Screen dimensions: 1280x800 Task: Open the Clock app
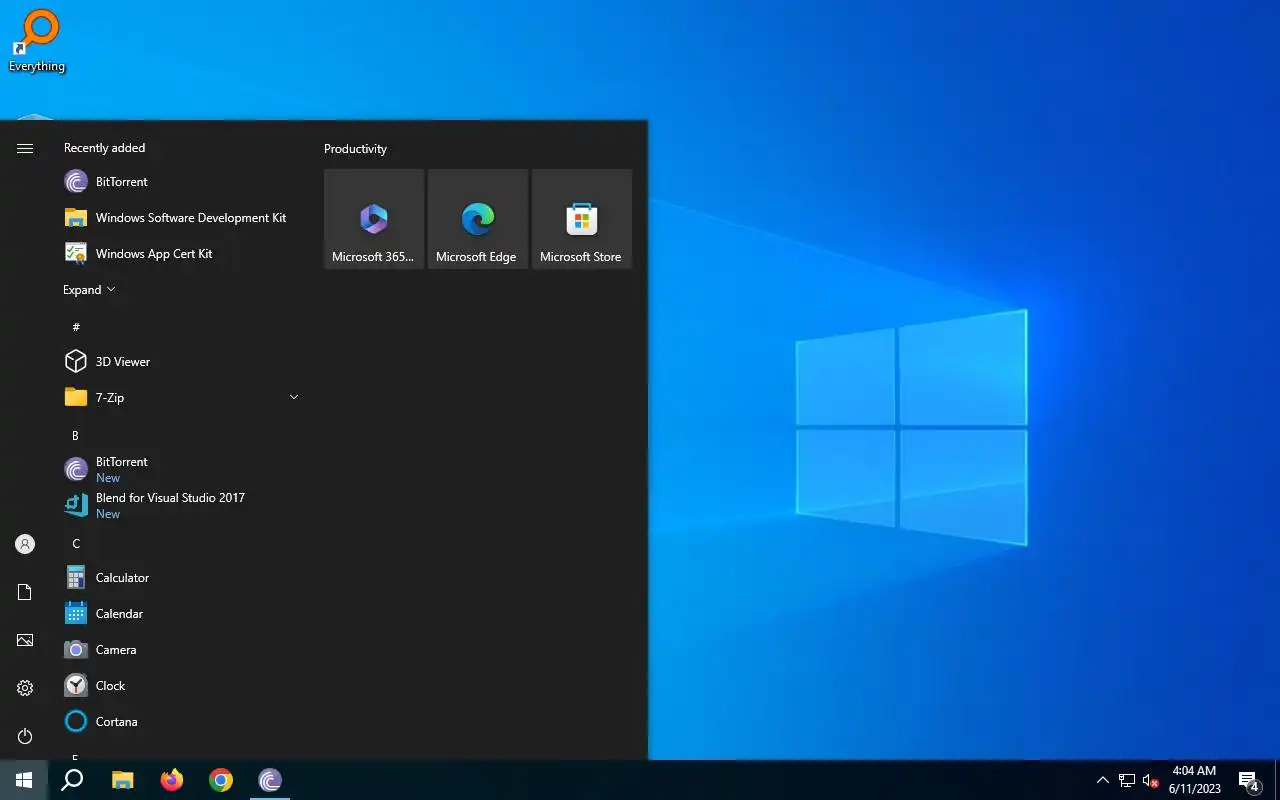click(x=181, y=686)
